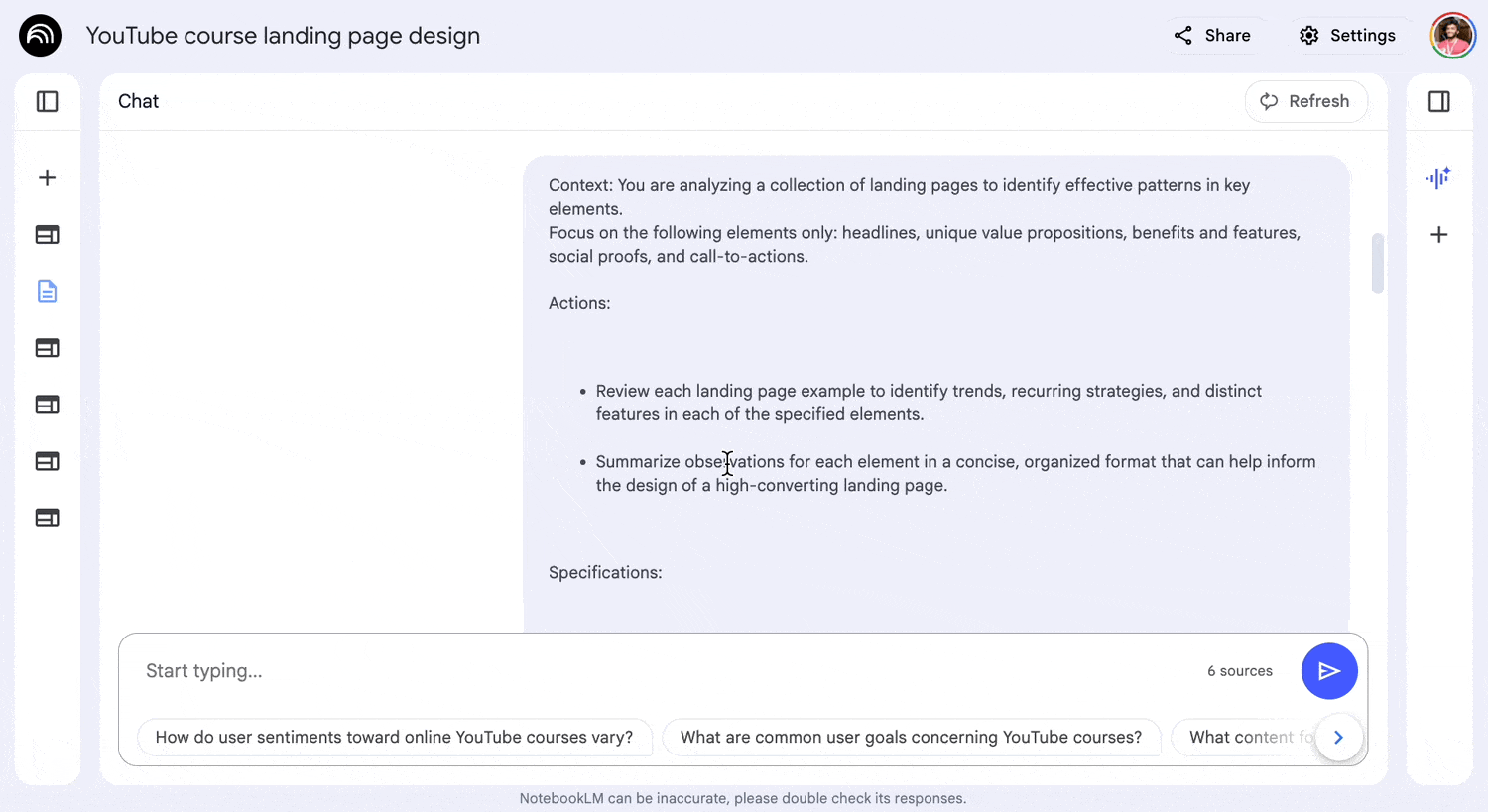Expand the Studio panel on the right
1488x812 pixels.
tap(1439, 101)
